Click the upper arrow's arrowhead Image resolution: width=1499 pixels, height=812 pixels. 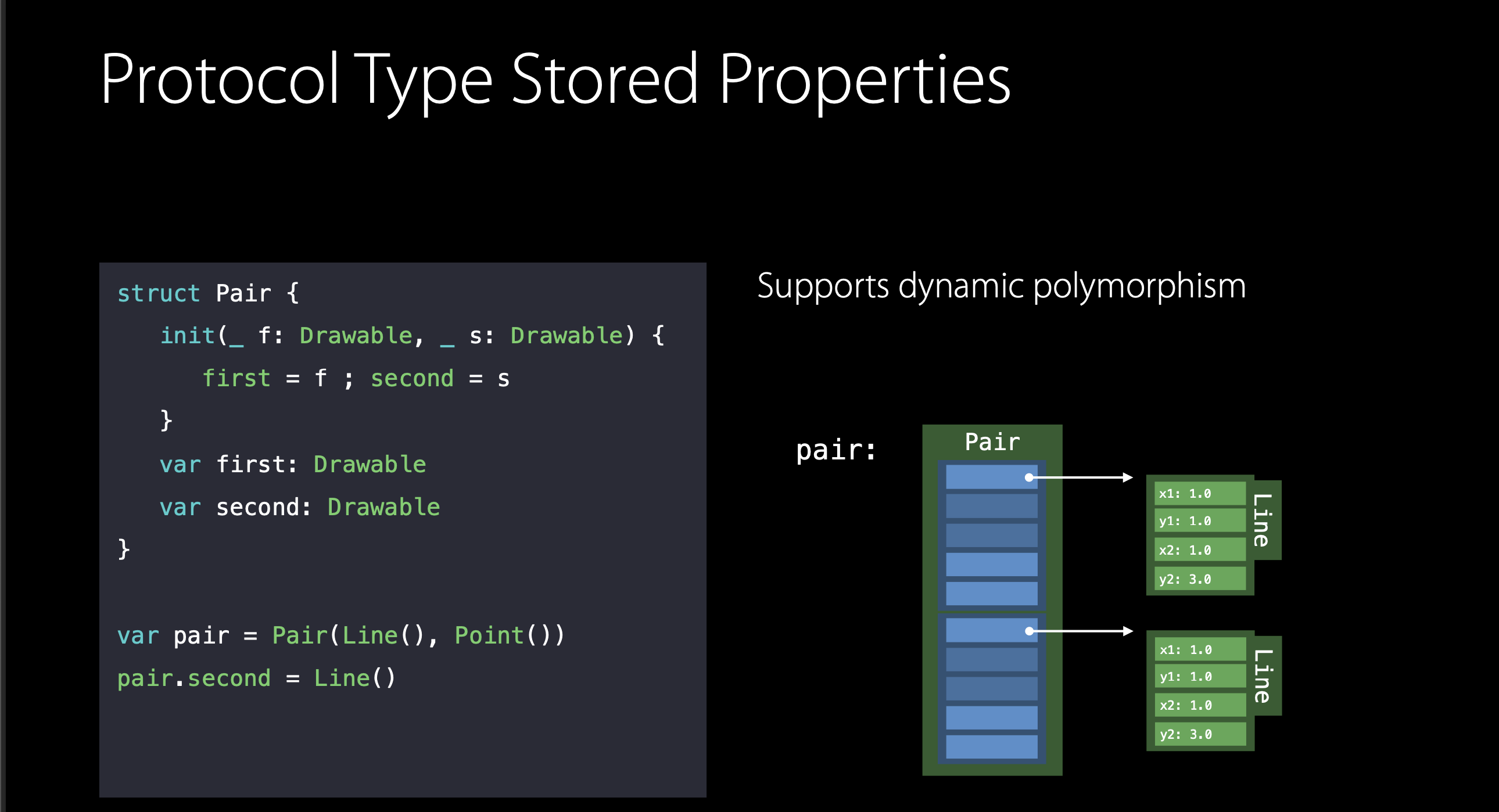coord(1128,477)
